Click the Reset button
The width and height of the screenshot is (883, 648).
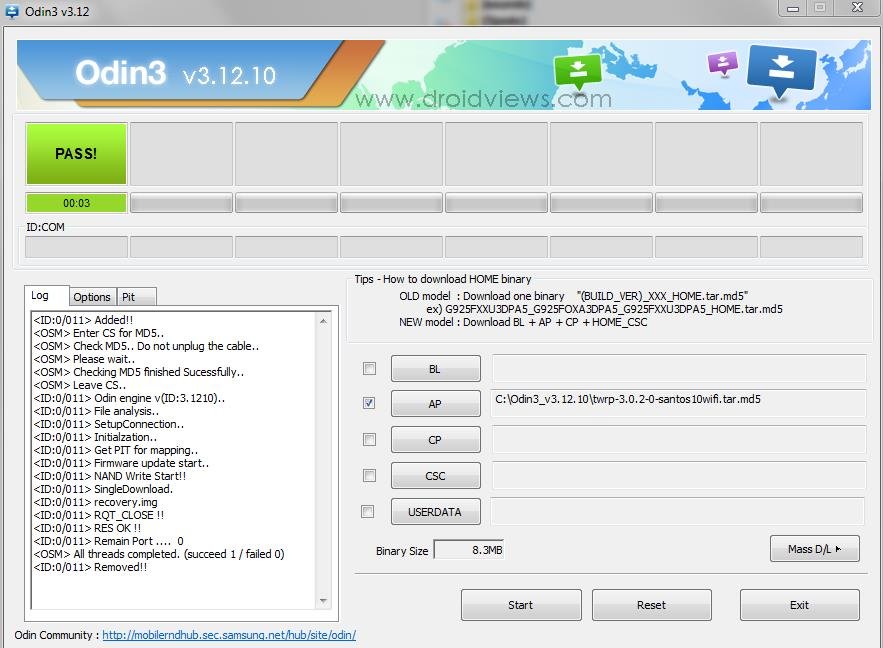(652, 605)
